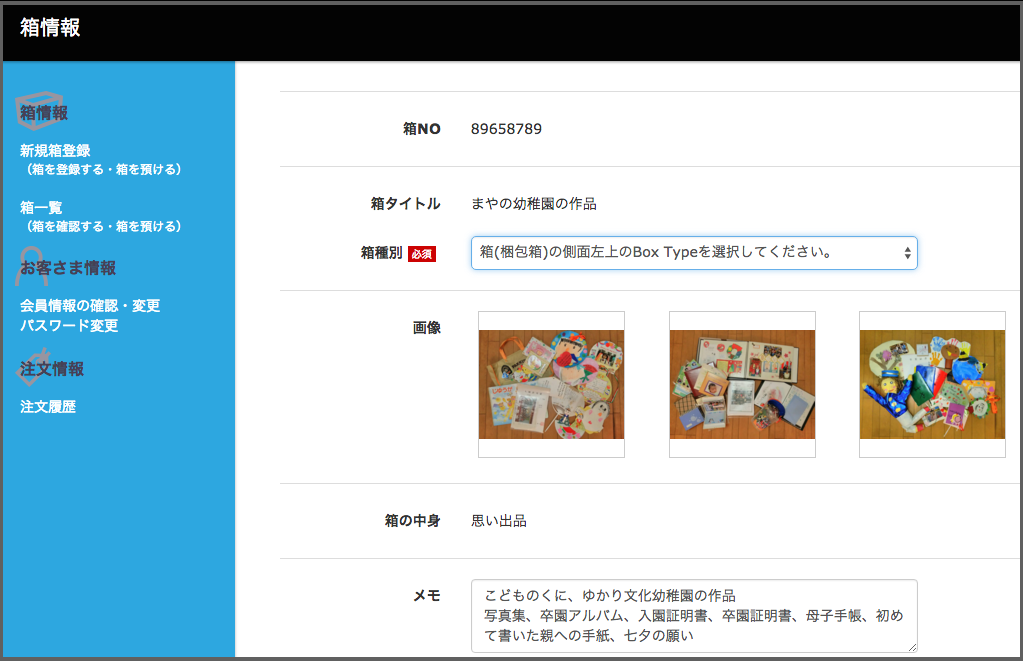
Task: Click the お客さま情報 sidebar heading
Action: tap(68, 268)
